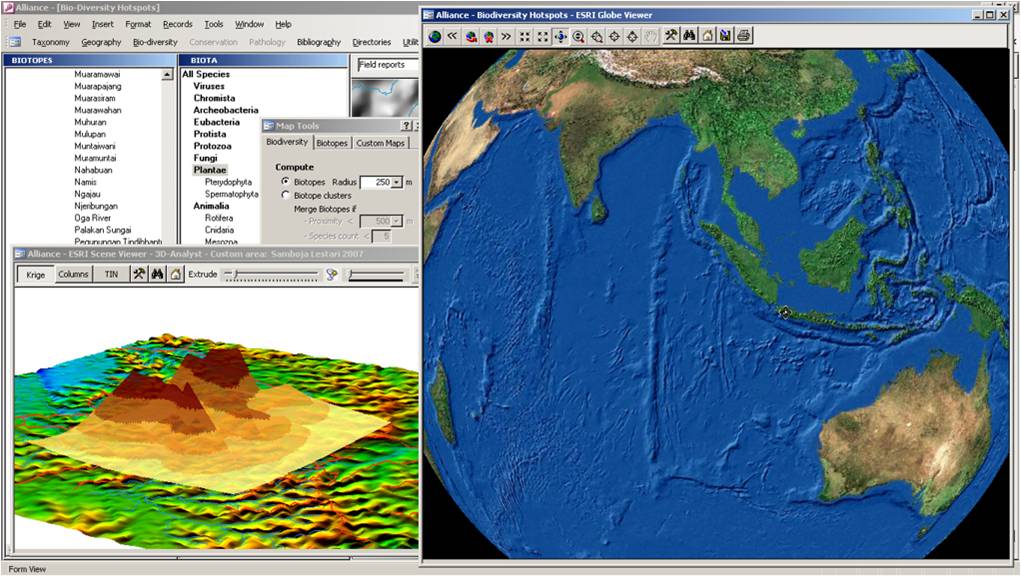The width and height of the screenshot is (1021, 577).
Task: Toggle the Columns display mode button
Action: point(73,274)
